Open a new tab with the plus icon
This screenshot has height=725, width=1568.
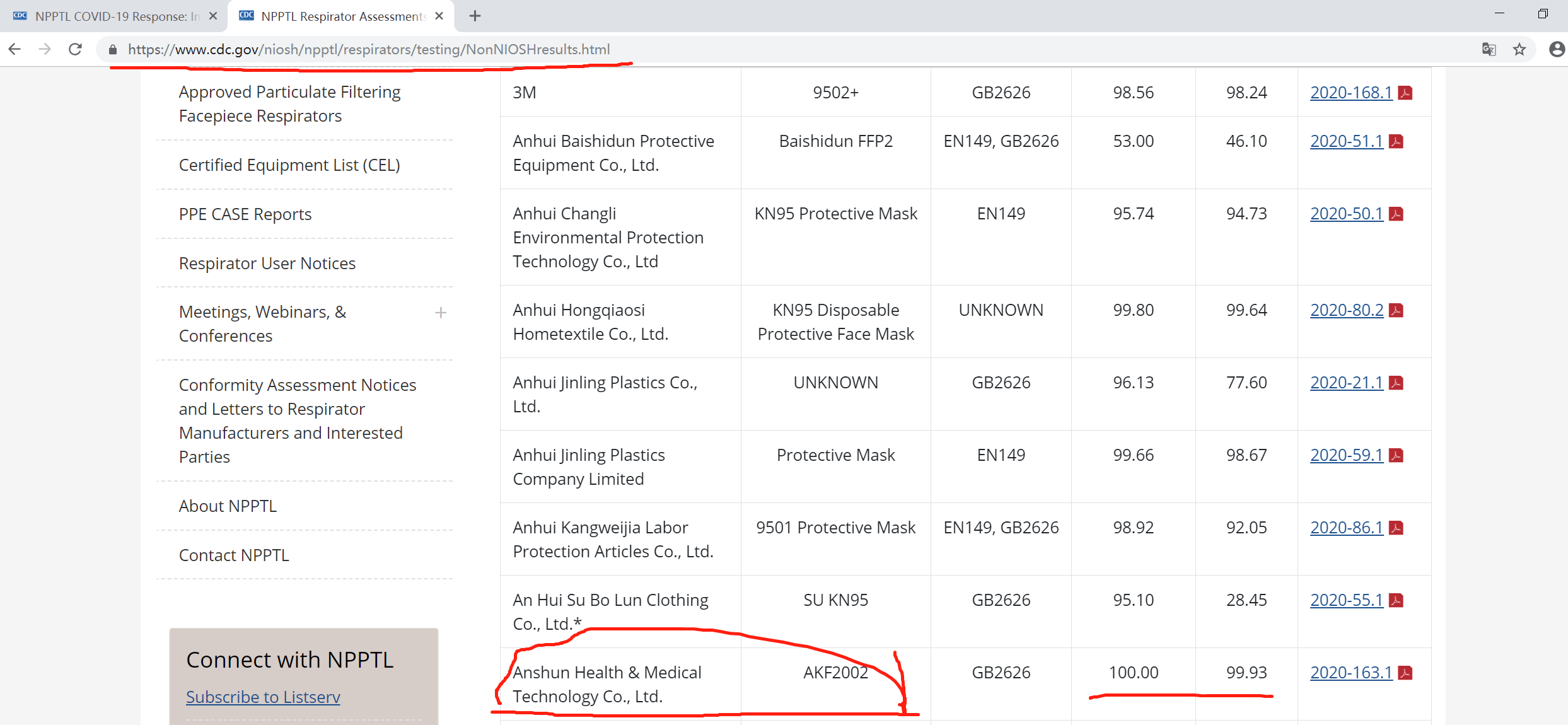(x=475, y=16)
